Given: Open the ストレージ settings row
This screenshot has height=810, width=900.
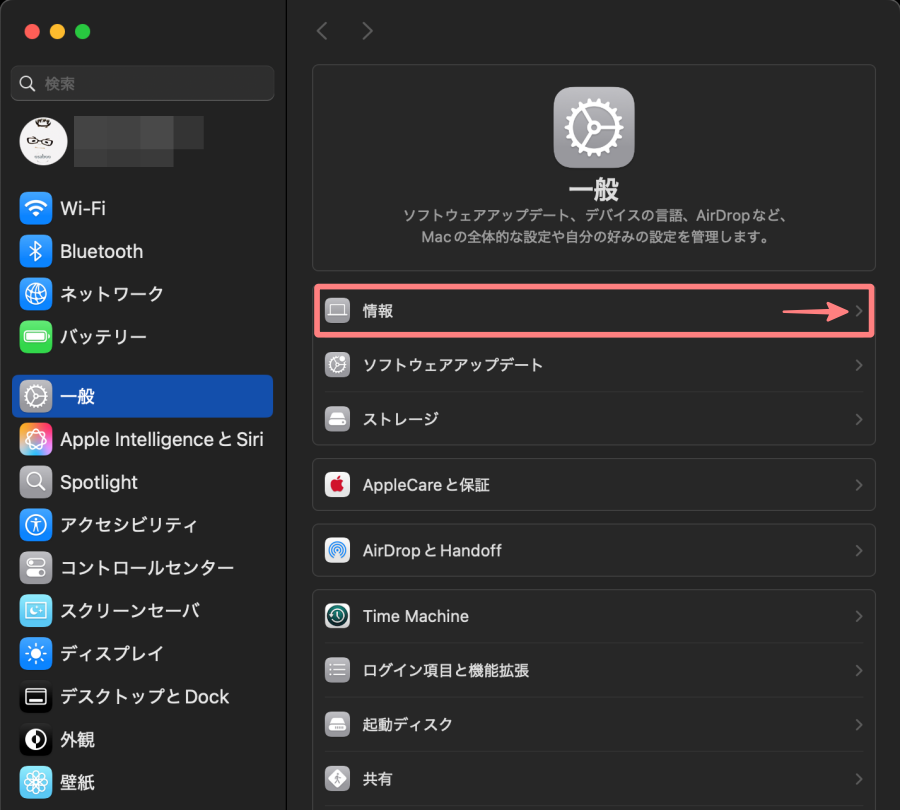Looking at the screenshot, I should point(594,419).
